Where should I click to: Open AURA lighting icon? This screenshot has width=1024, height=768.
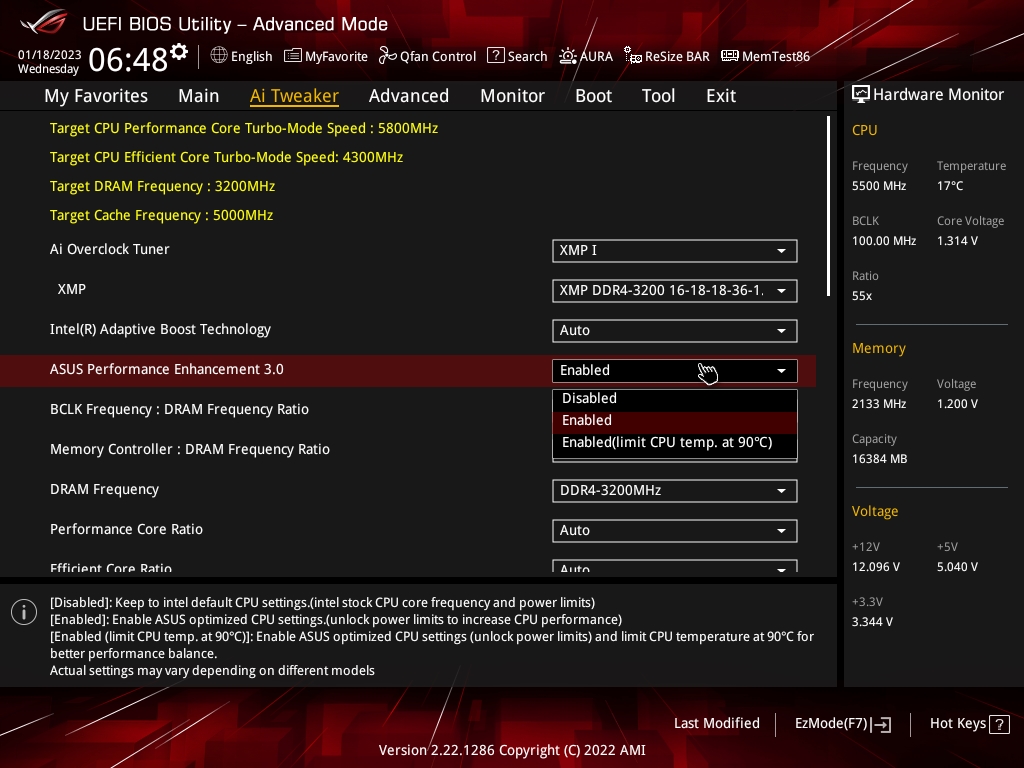point(568,56)
